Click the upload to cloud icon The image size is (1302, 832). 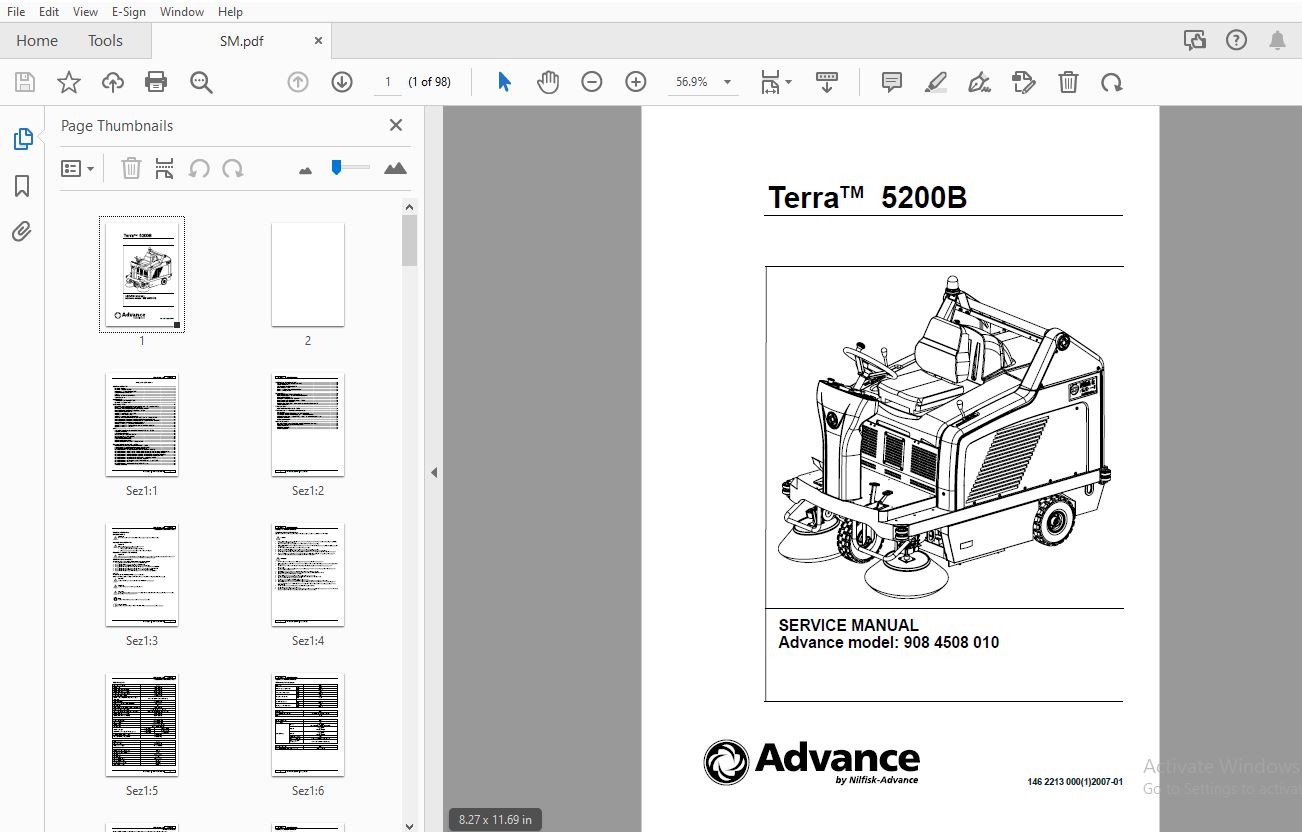113,82
